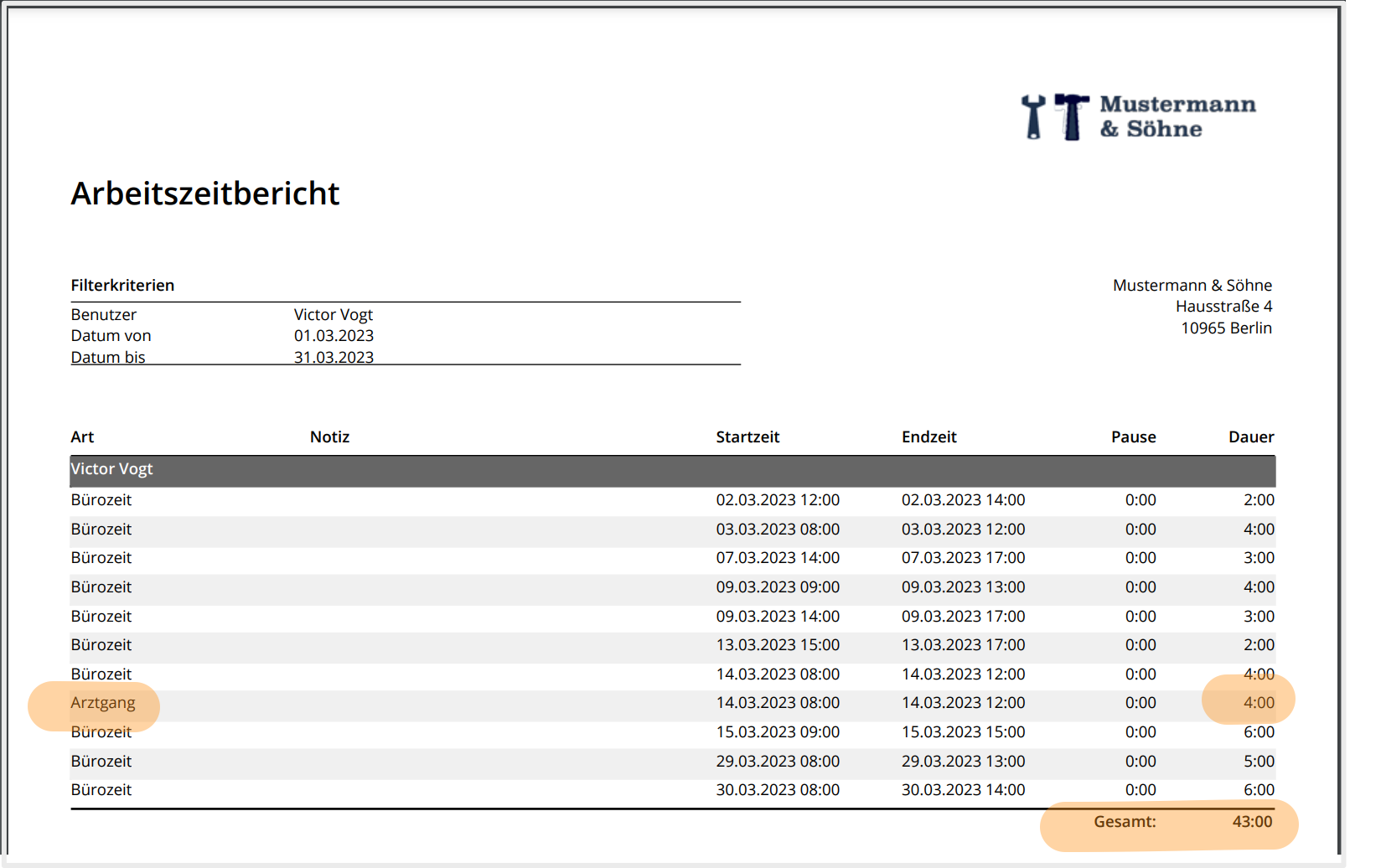Click start time 02.03.2023 12:00
This screenshot has width=1381, height=868.
[x=778, y=500]
